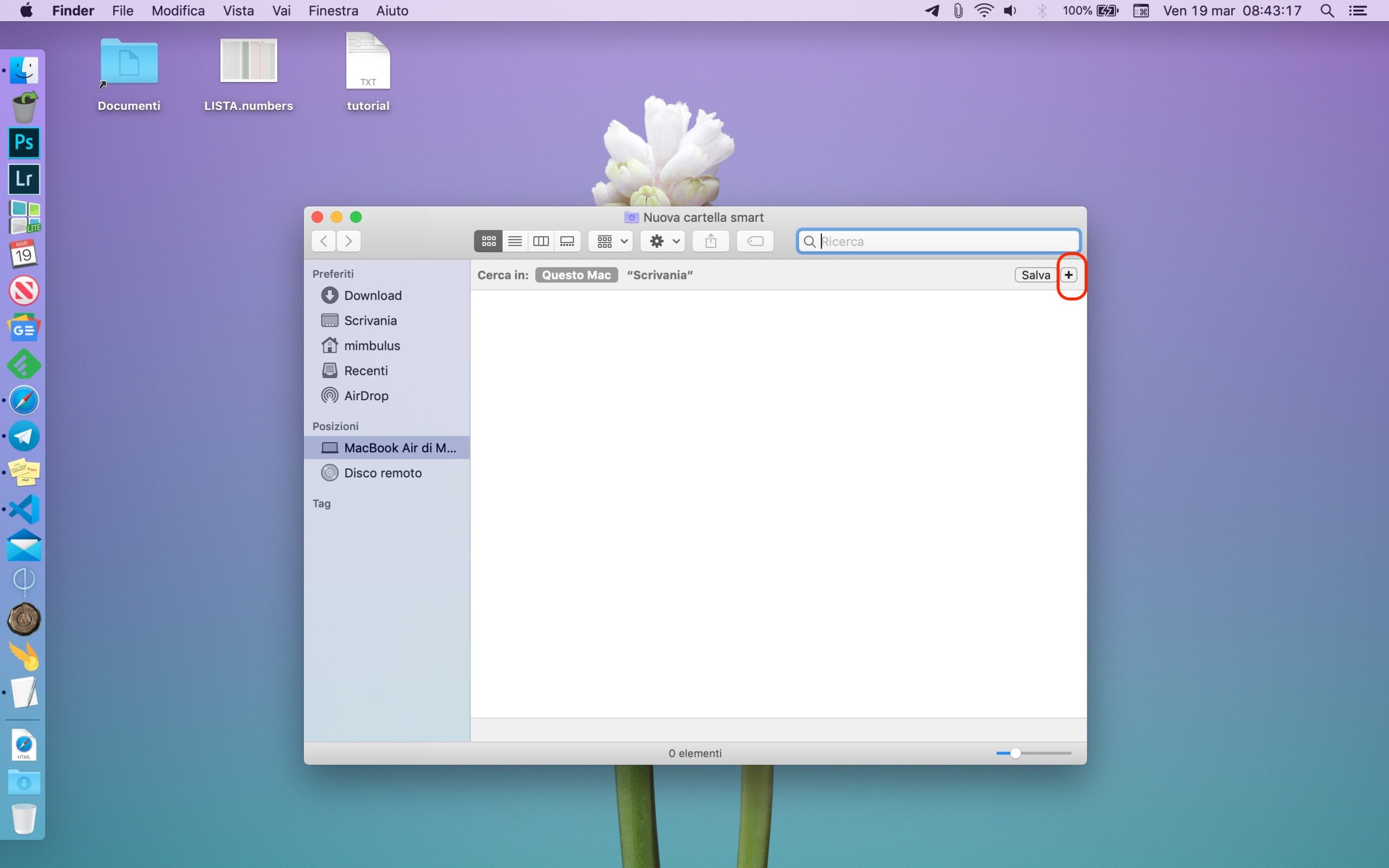Click the Salva button
The height and width of the screenshot is (868, 1389).
1035,275
